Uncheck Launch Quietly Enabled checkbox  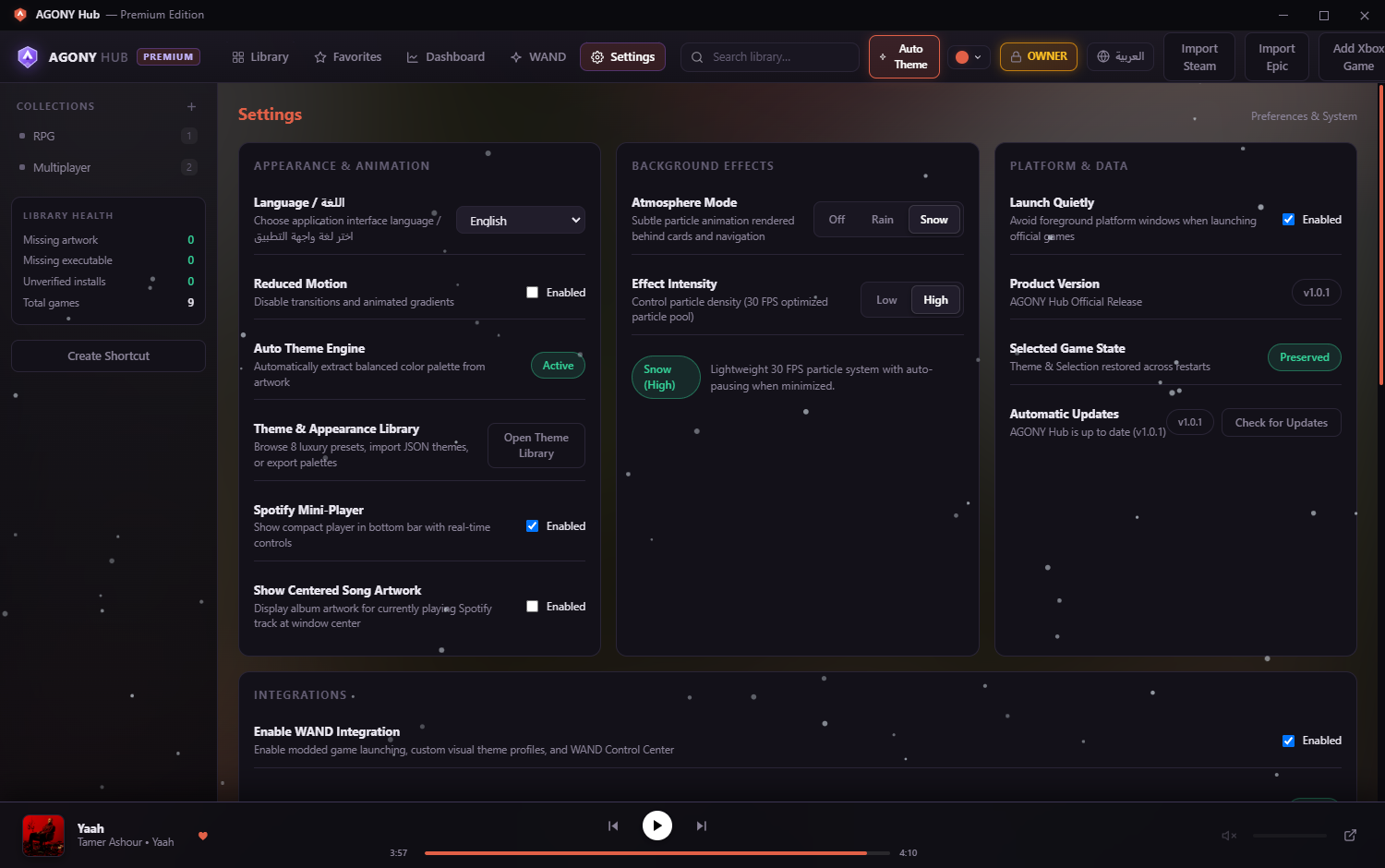point(1288,220)
